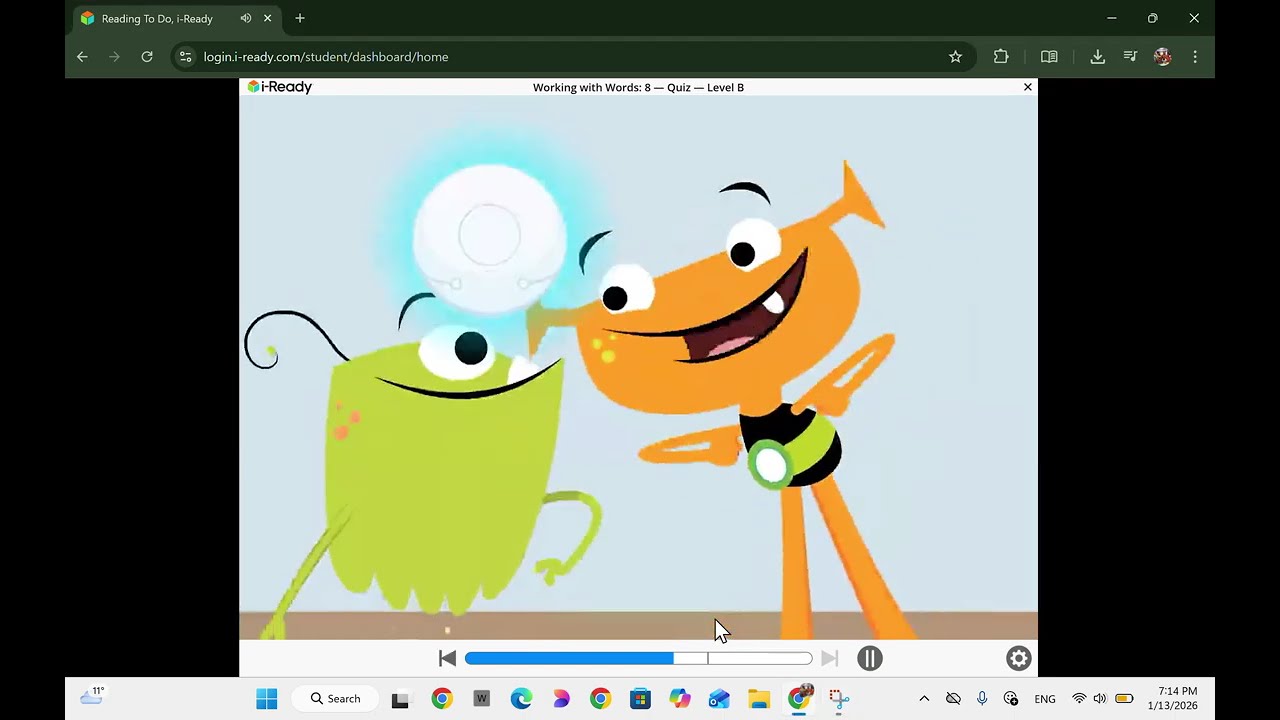
Task: Close the i-Ready quiz window
Action: click(1027, 87)
